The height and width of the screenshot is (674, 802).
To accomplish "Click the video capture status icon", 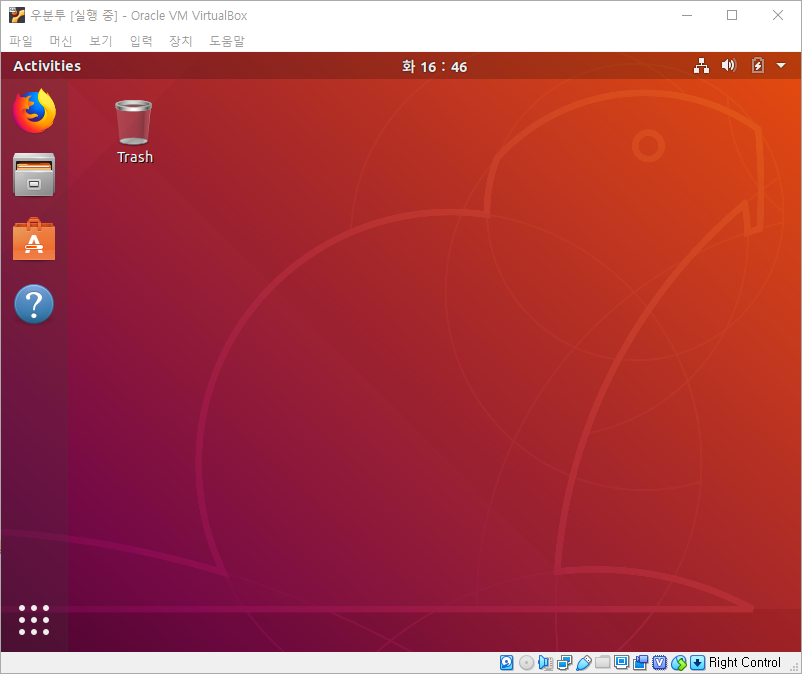I will coord(640,663).
